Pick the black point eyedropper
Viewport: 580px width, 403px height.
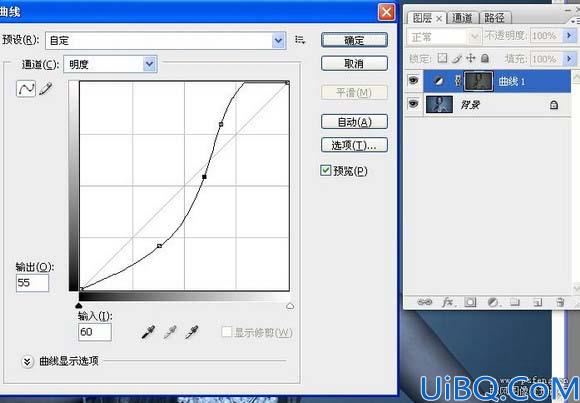point(148,332)
